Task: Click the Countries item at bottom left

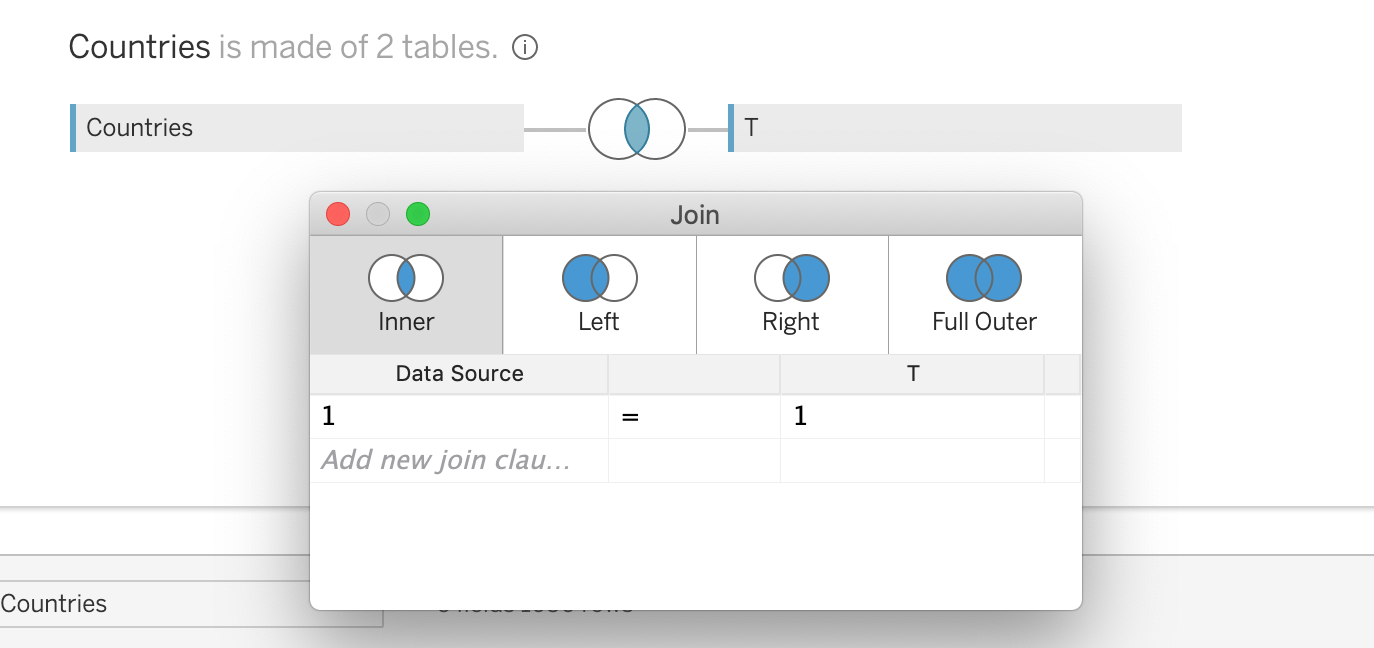Action: click(54, 604)
